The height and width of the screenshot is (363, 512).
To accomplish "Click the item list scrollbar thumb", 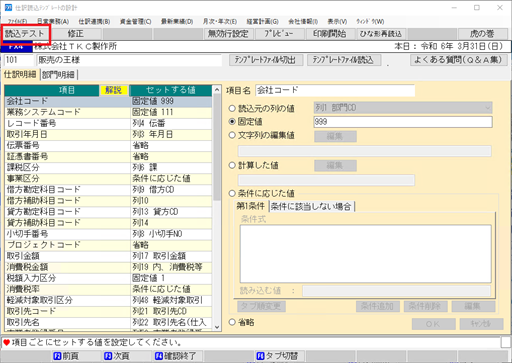I will [x=217, y=147].
